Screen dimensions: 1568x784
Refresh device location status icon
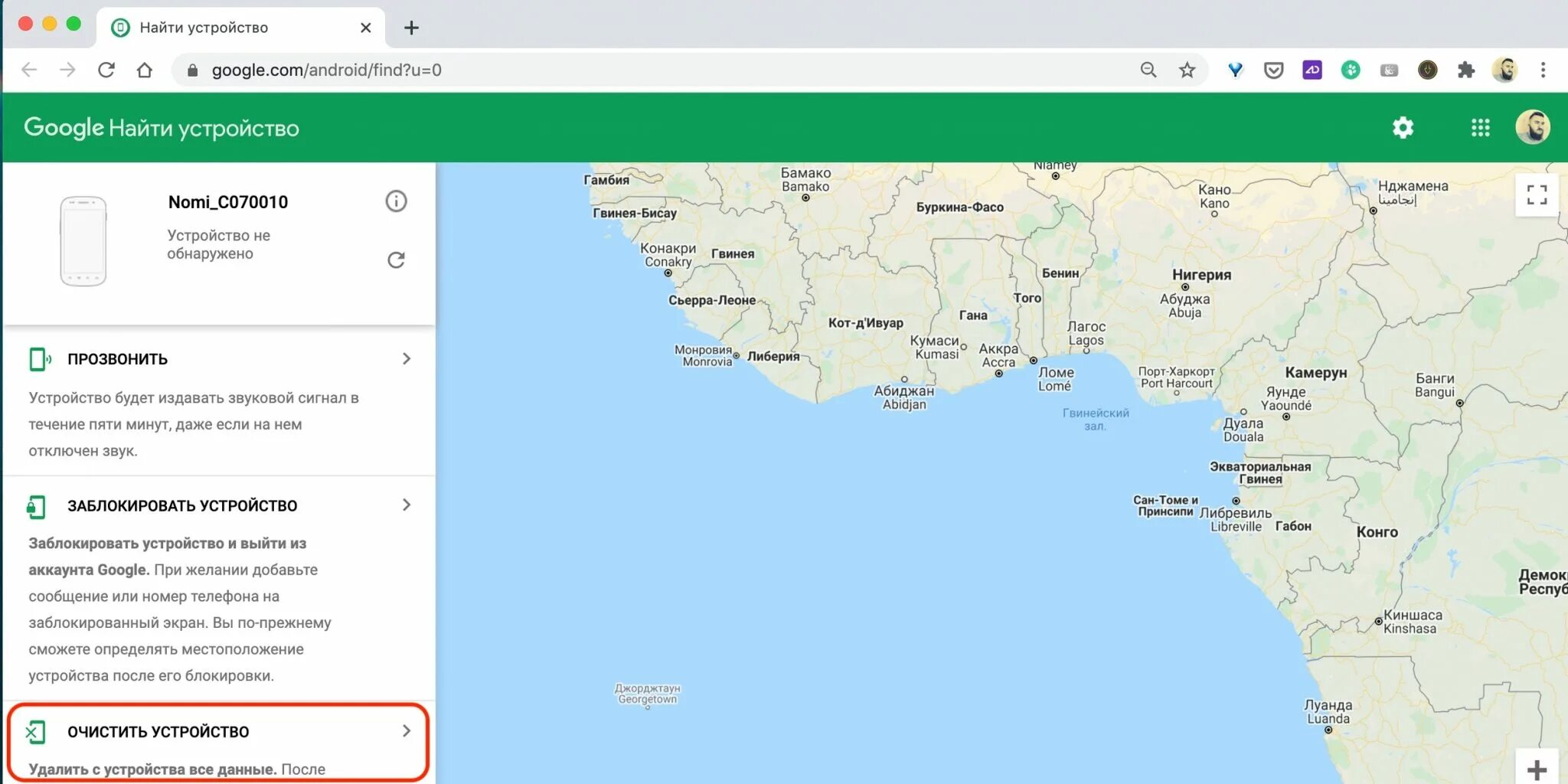coord(396,260)
